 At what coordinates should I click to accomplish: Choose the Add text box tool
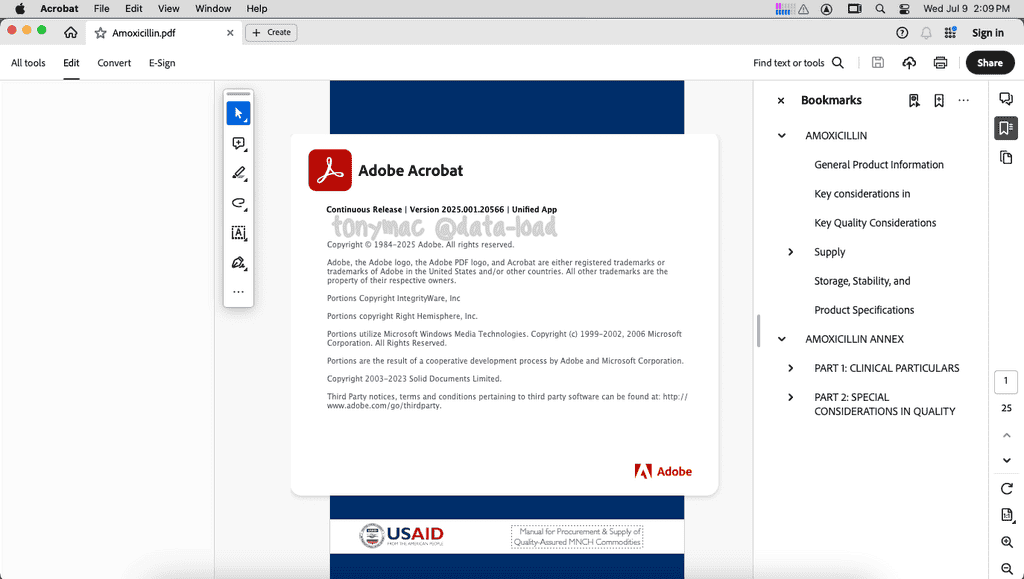pos(238,233)
